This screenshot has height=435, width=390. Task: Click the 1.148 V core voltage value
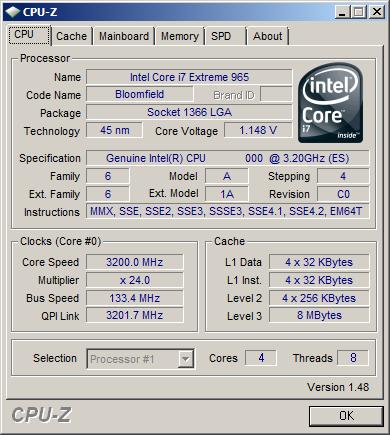click(258, 130)
